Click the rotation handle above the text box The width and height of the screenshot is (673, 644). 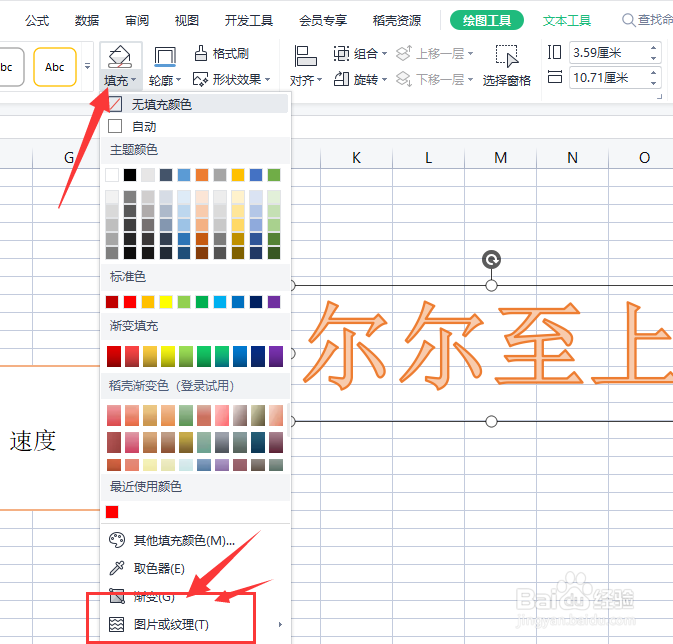(491, 259)
